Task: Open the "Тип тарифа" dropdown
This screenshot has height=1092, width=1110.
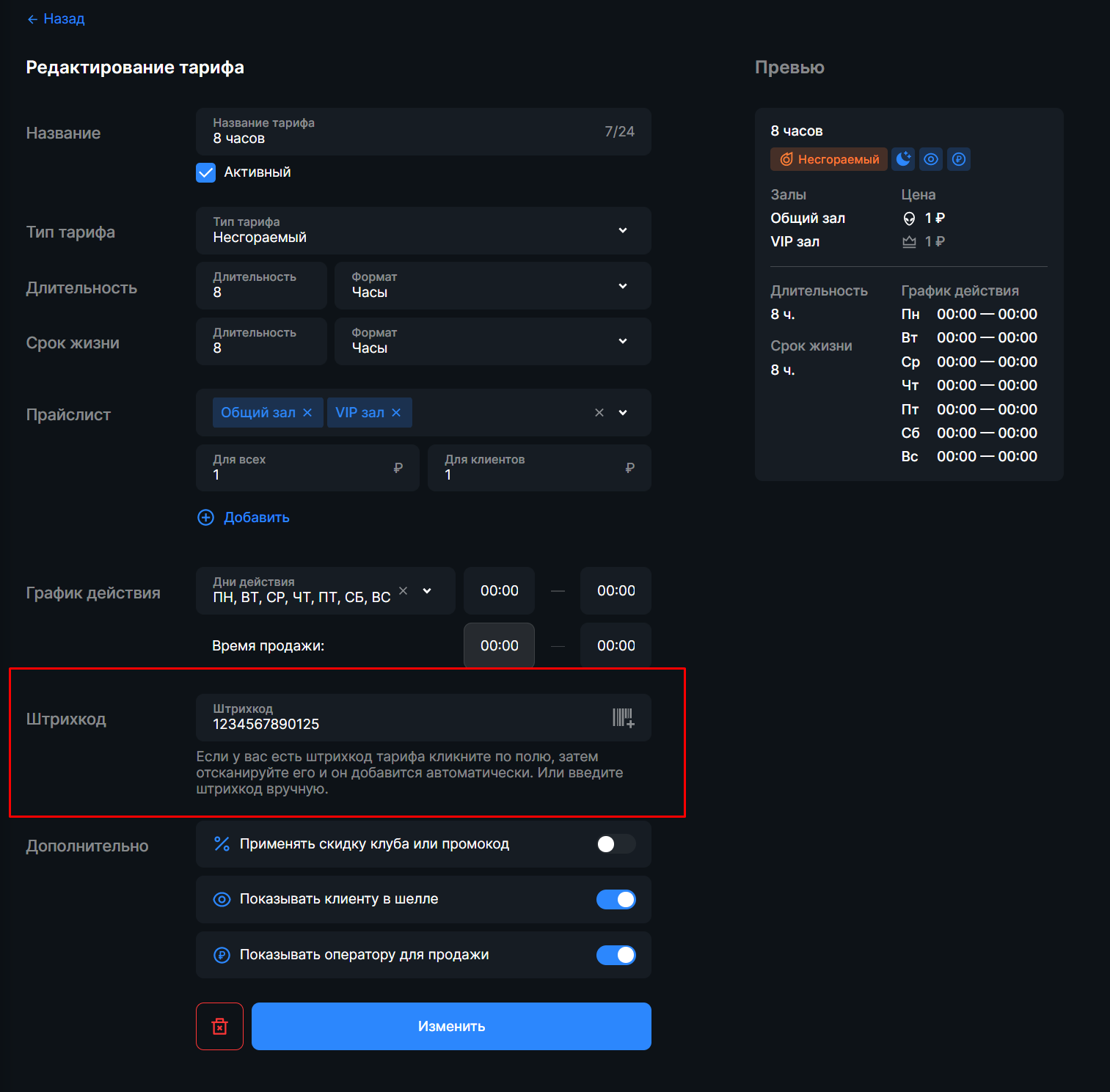Action: point(623,230)
